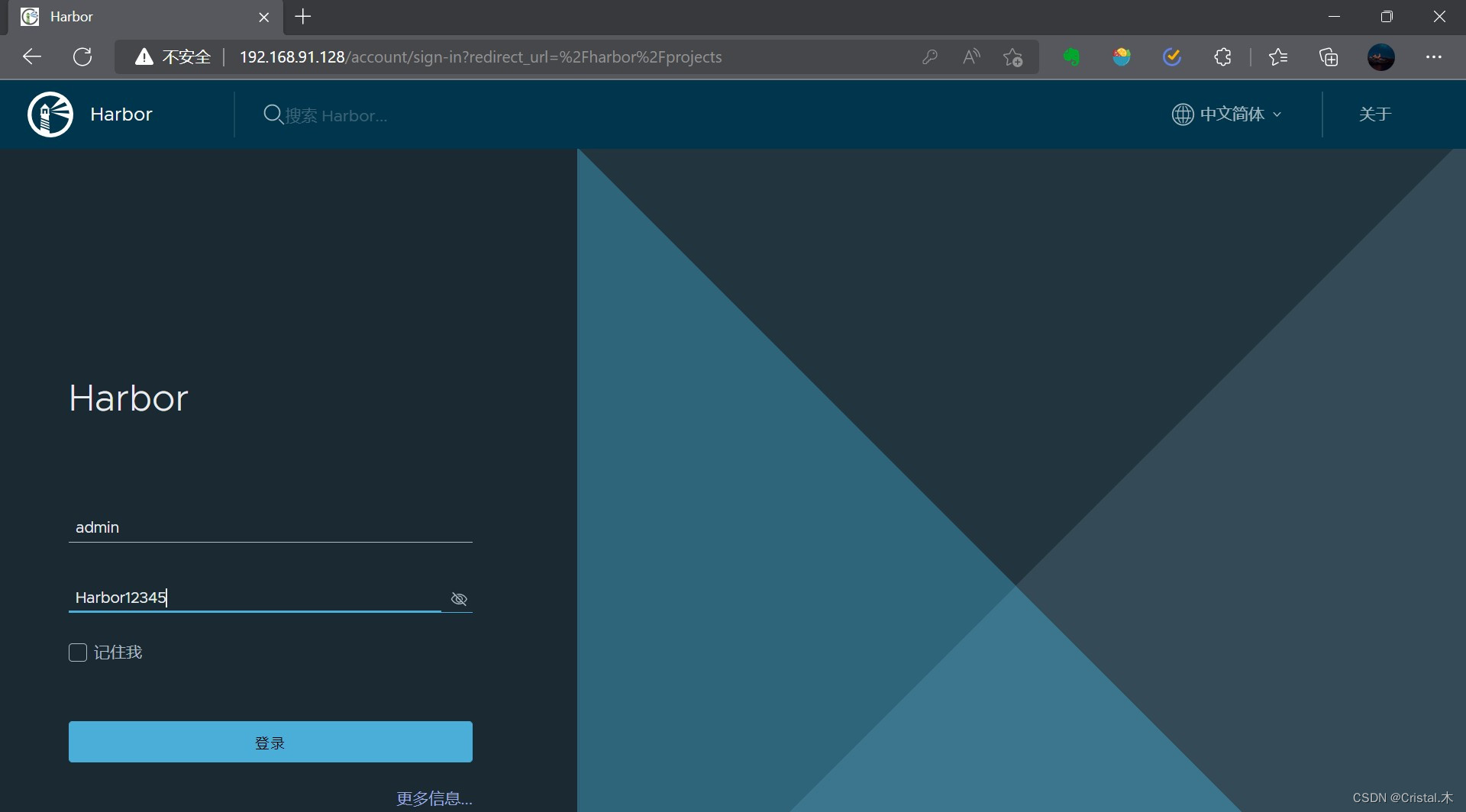Screen dimensions: 1466x812
Task: Focus the 搜索 Harbor search field
Action: [336, 115]
